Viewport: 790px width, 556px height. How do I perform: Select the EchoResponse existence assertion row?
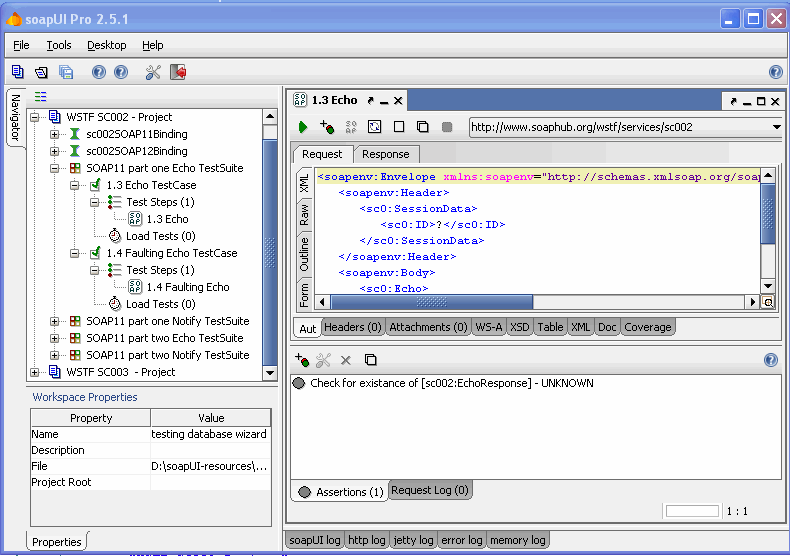(536, 383)
